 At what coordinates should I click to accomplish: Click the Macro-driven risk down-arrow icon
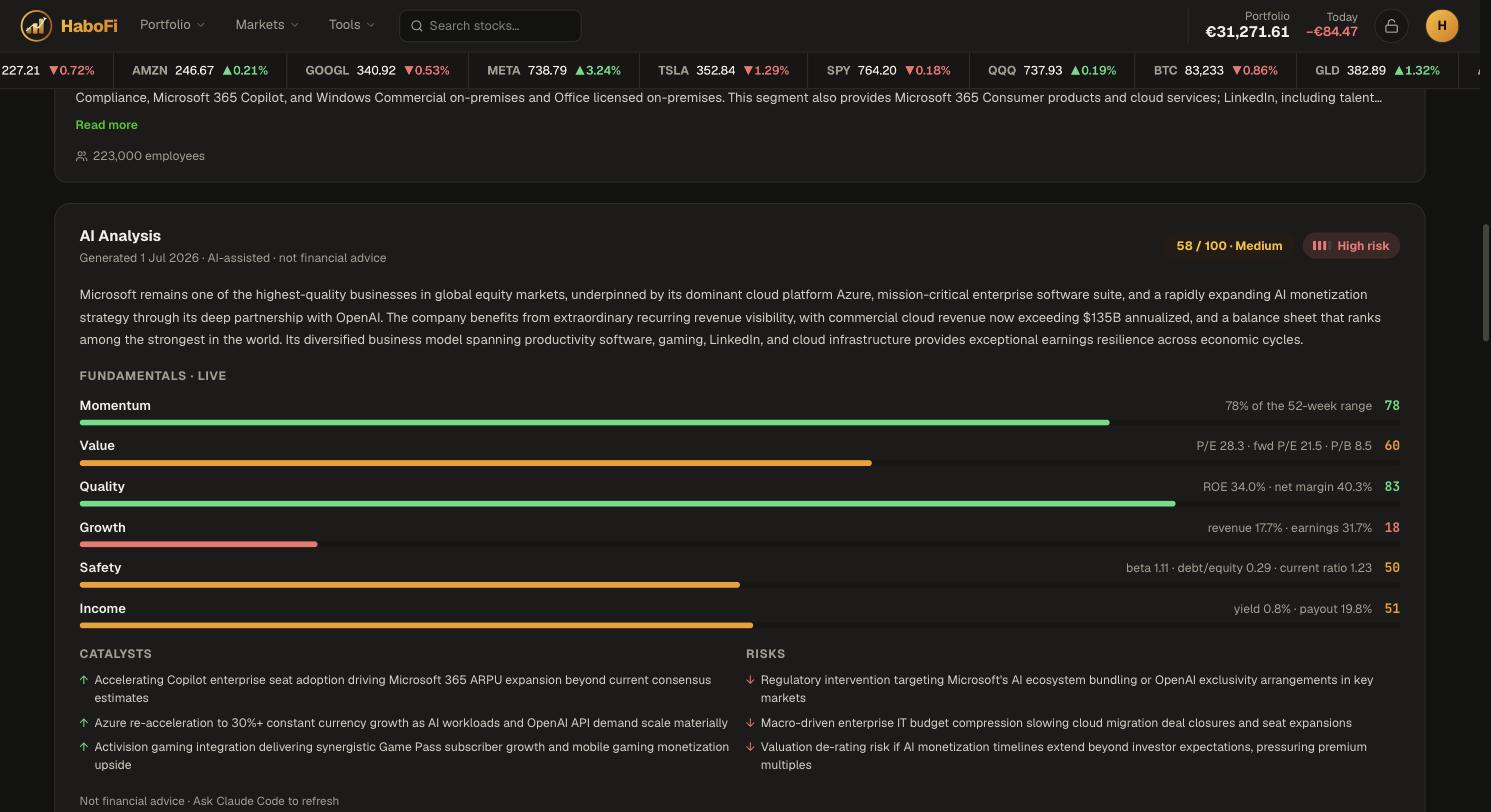pos(750,723)
